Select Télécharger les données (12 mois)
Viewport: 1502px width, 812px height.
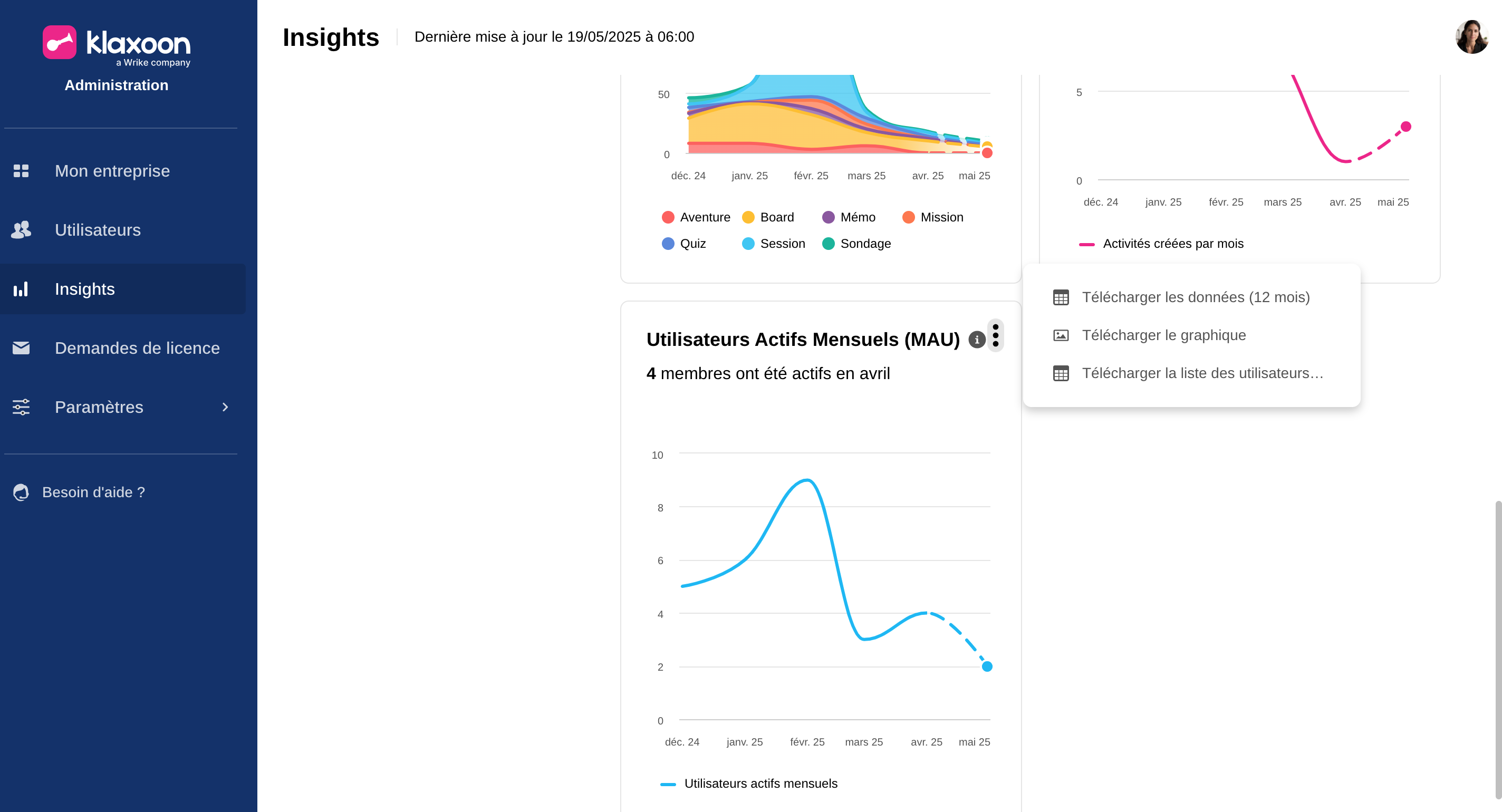pyautogui.click(x=1195, y=297)
